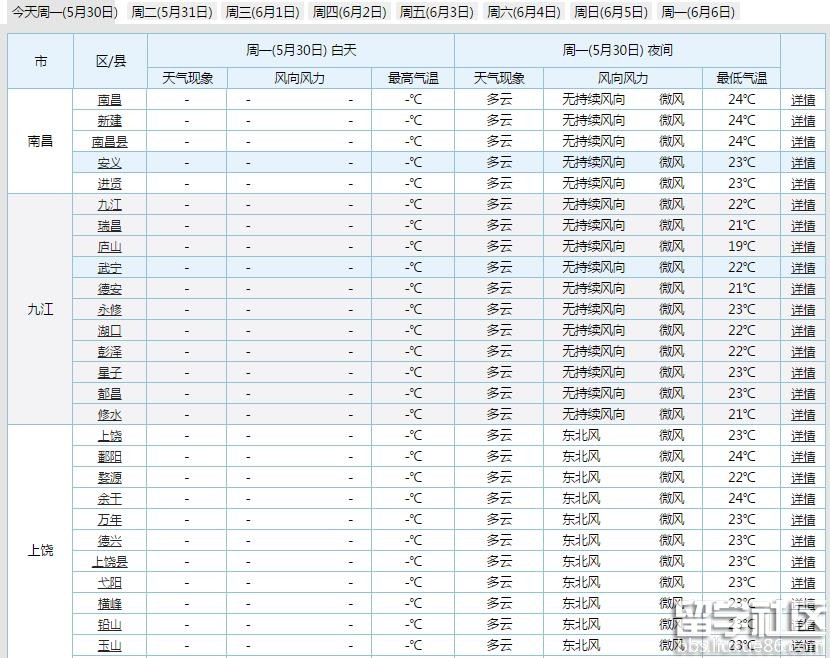Switch to the 今天周一(5月30日) tab
This screenshot has width=830, height=658.
point(64,12)
